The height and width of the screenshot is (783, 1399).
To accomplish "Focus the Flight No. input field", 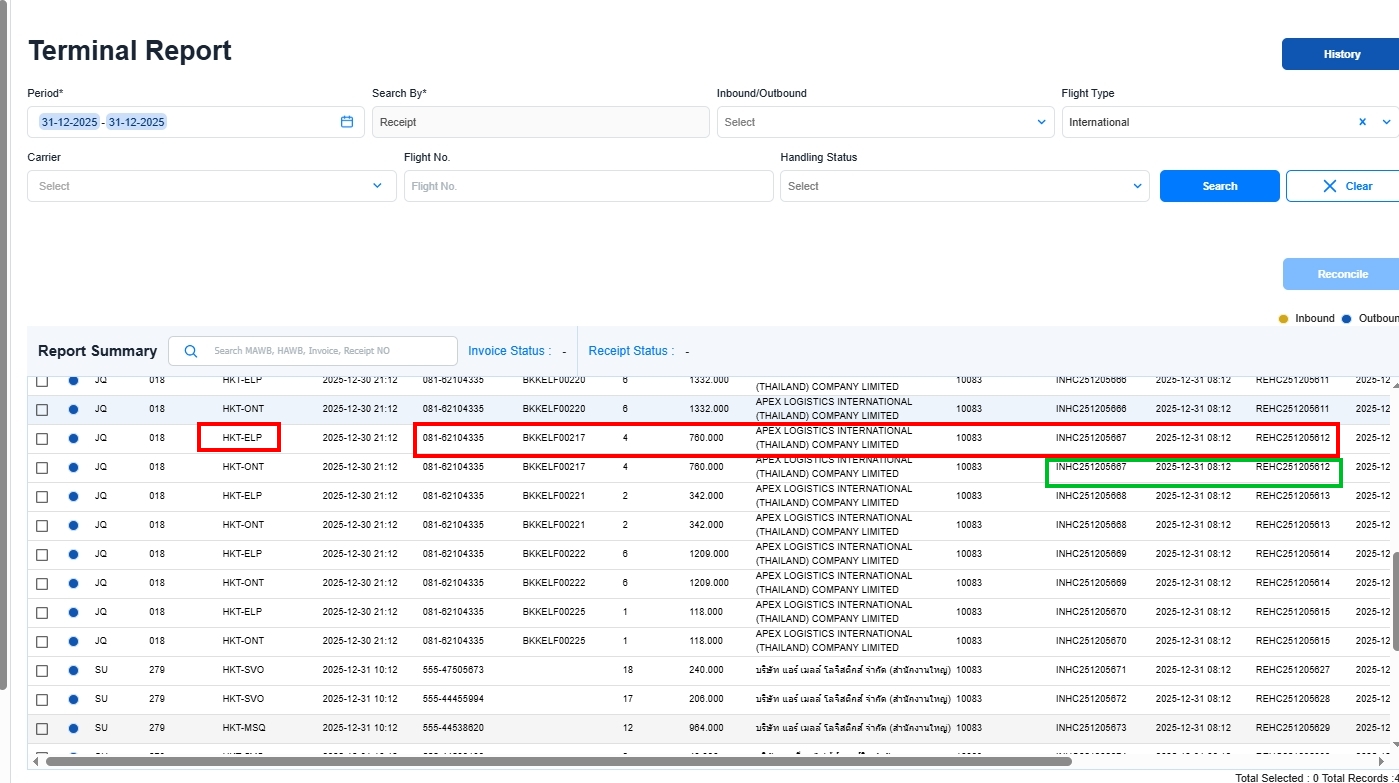I will tap(588, 186).
